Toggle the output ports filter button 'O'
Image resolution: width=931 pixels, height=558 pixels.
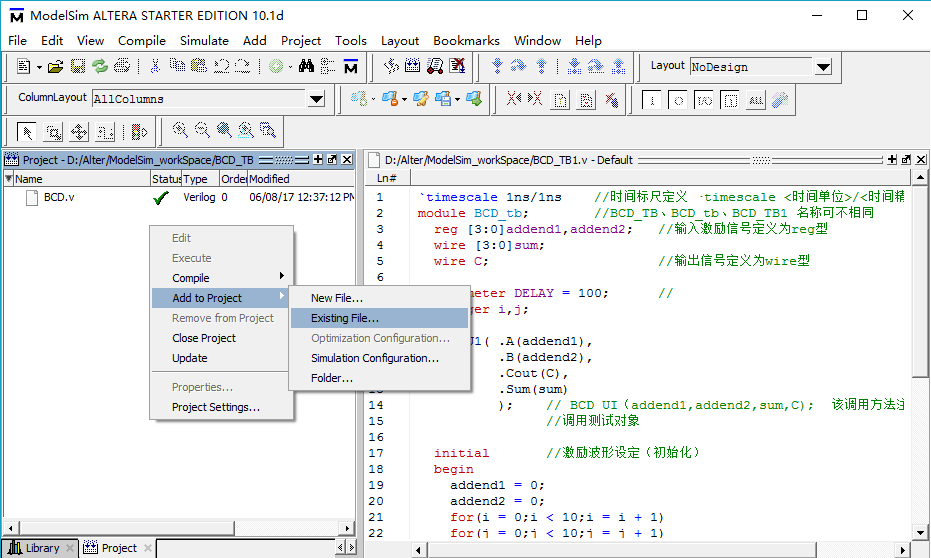[x=678, y=100]
